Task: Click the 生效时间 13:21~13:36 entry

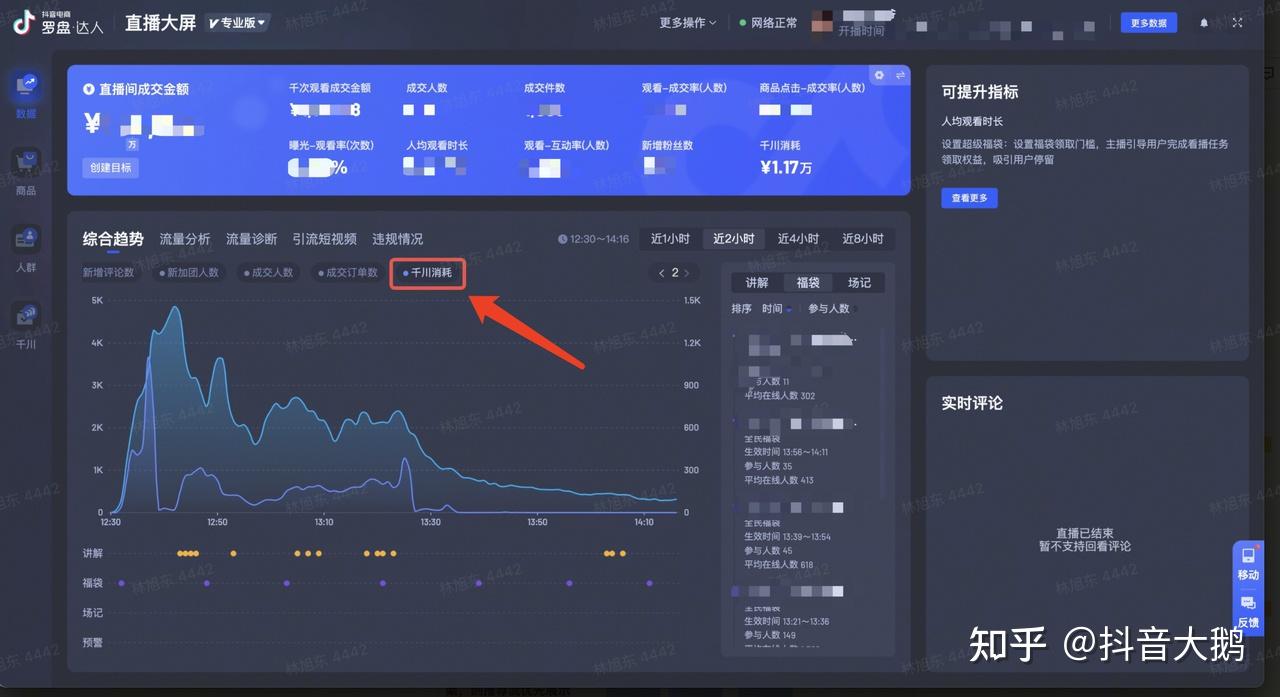Action: click(x=787, y=621)
